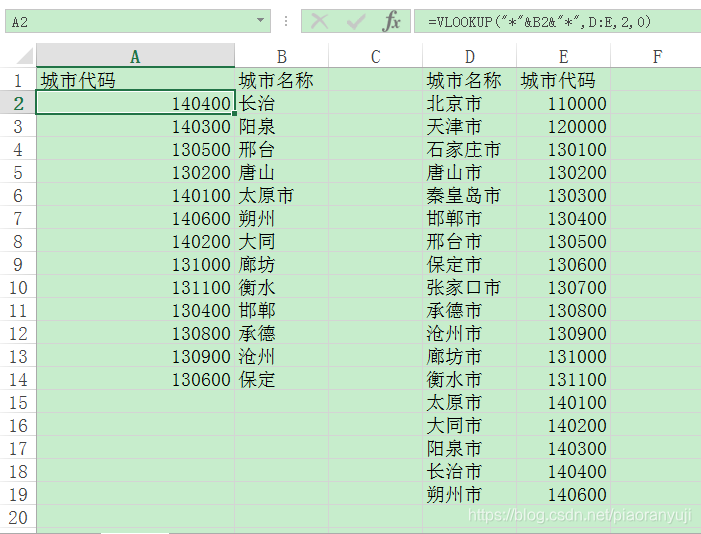
Task: Select cell E4 with value 130100
Action: [x=563, y=149]
